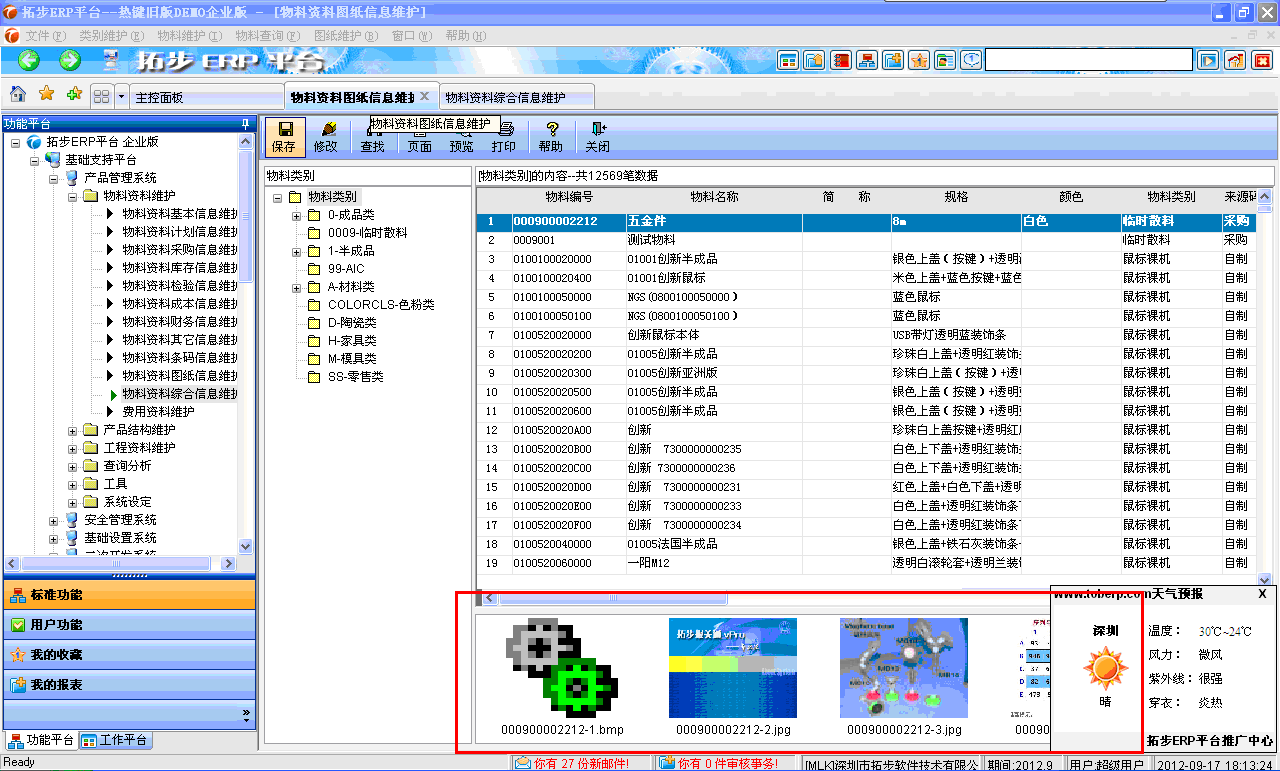
Task: Expand the 0-成品类 category node
Action: [296, 215]
